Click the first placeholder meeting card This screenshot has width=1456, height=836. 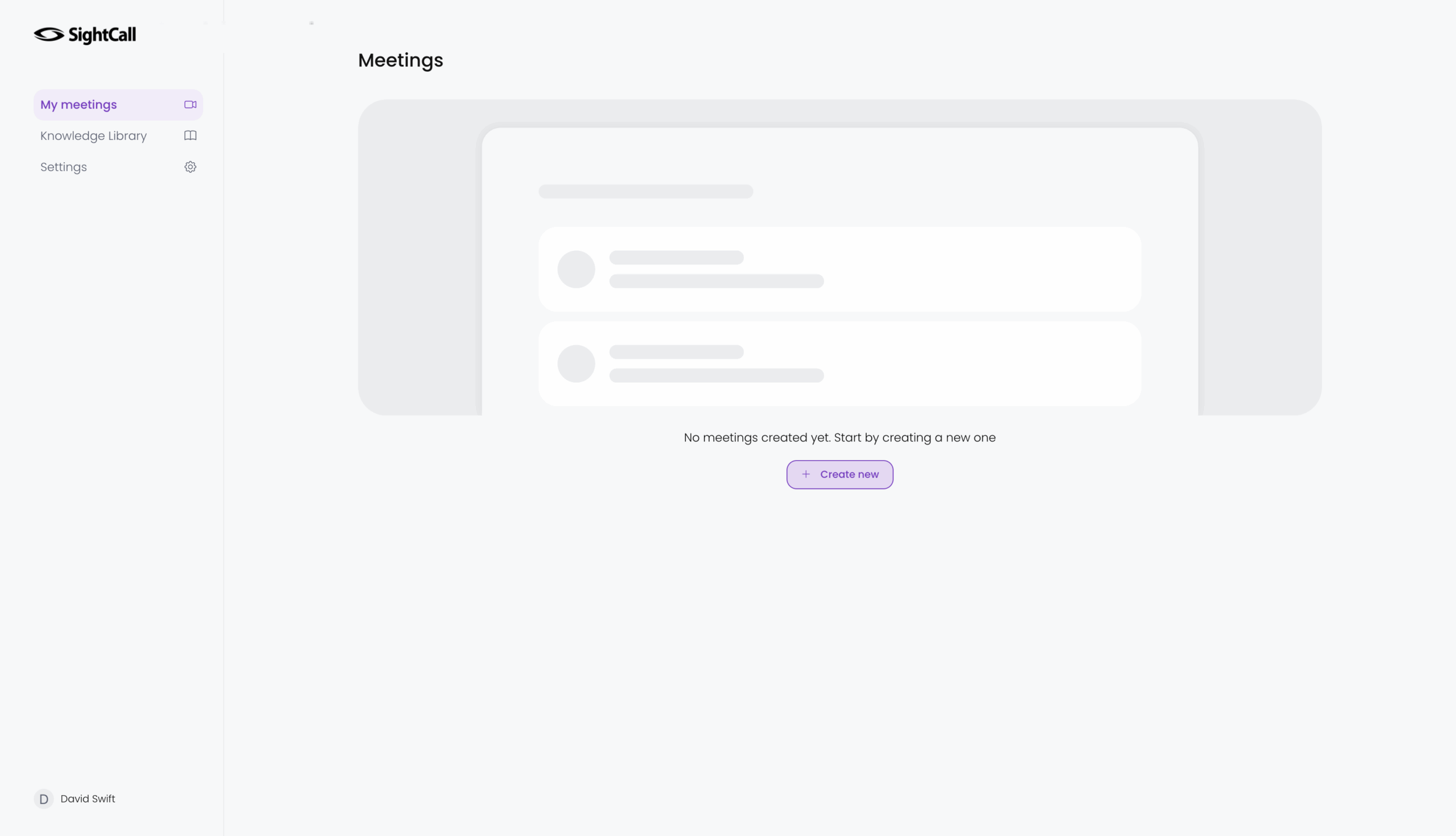839,270
